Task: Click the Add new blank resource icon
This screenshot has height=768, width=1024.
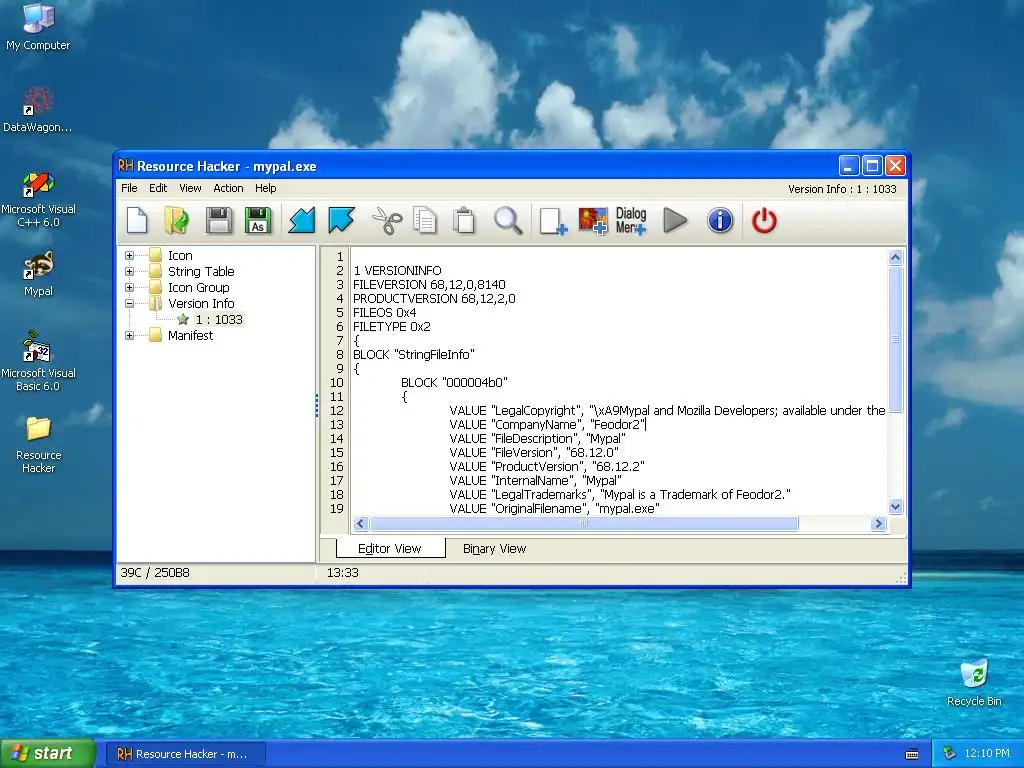Action: coord(552,221)
